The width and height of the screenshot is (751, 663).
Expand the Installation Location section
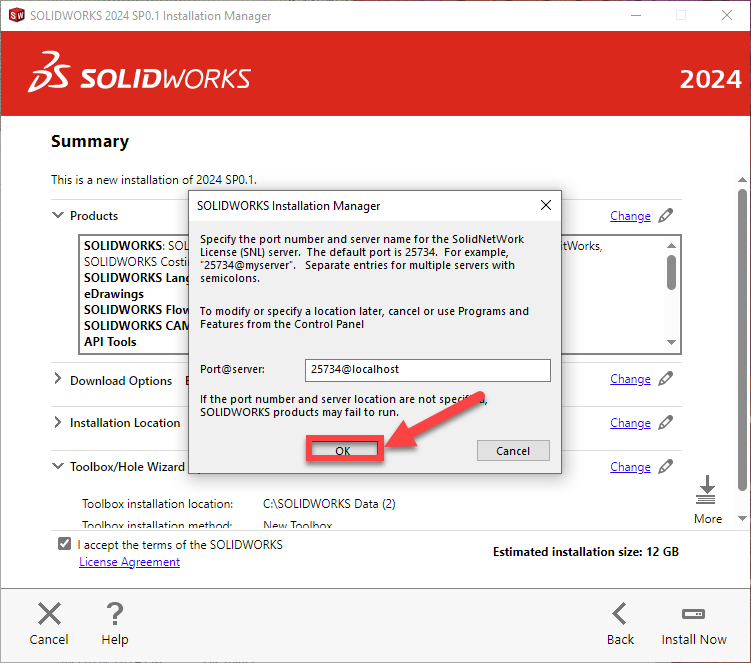pyautogui.click(x=57, y=423)
